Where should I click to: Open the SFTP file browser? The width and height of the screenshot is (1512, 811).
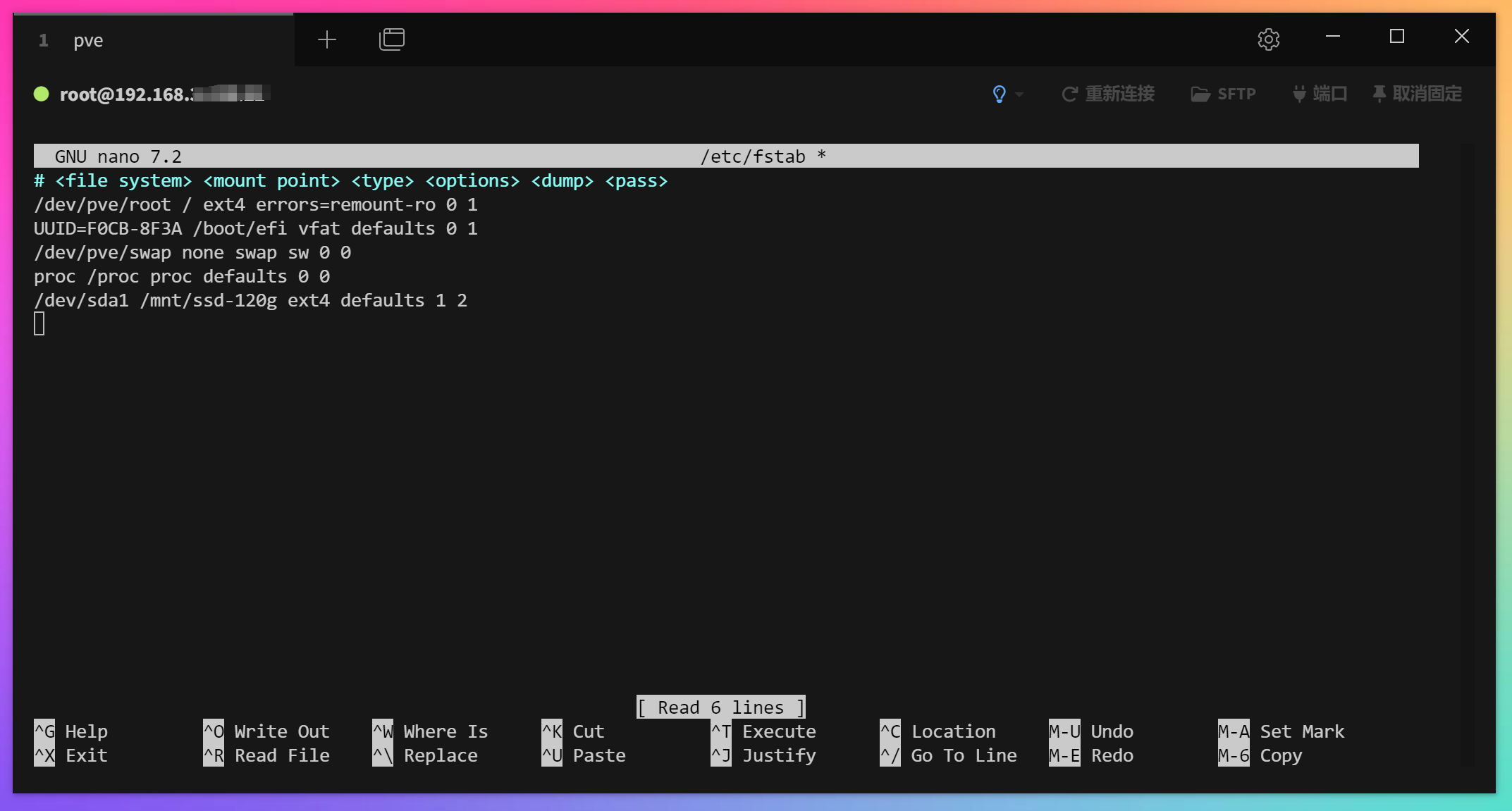[x=1224, y=94]
